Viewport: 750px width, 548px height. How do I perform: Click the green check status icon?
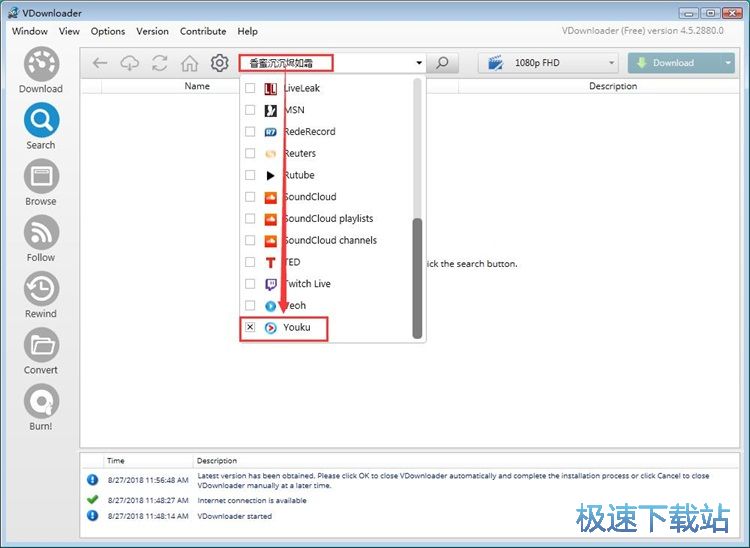(x=93, y=500)
